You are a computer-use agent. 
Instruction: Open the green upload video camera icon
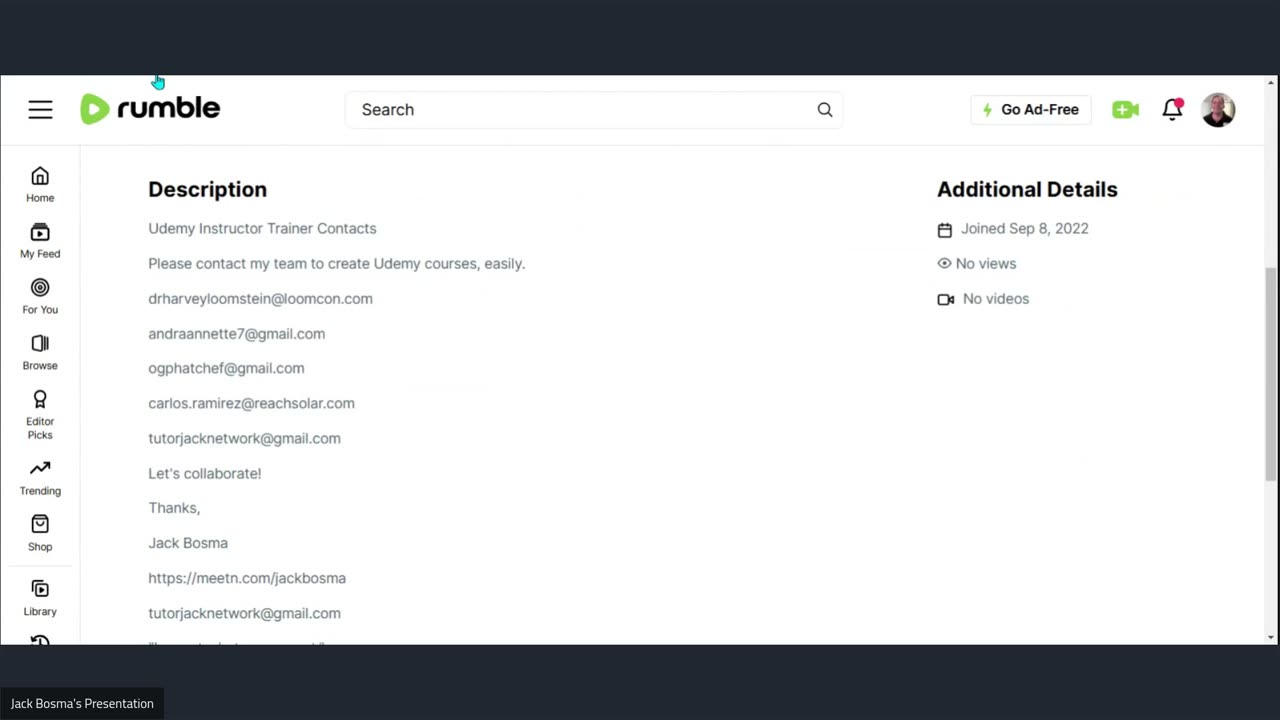[x=1125, y=110]
